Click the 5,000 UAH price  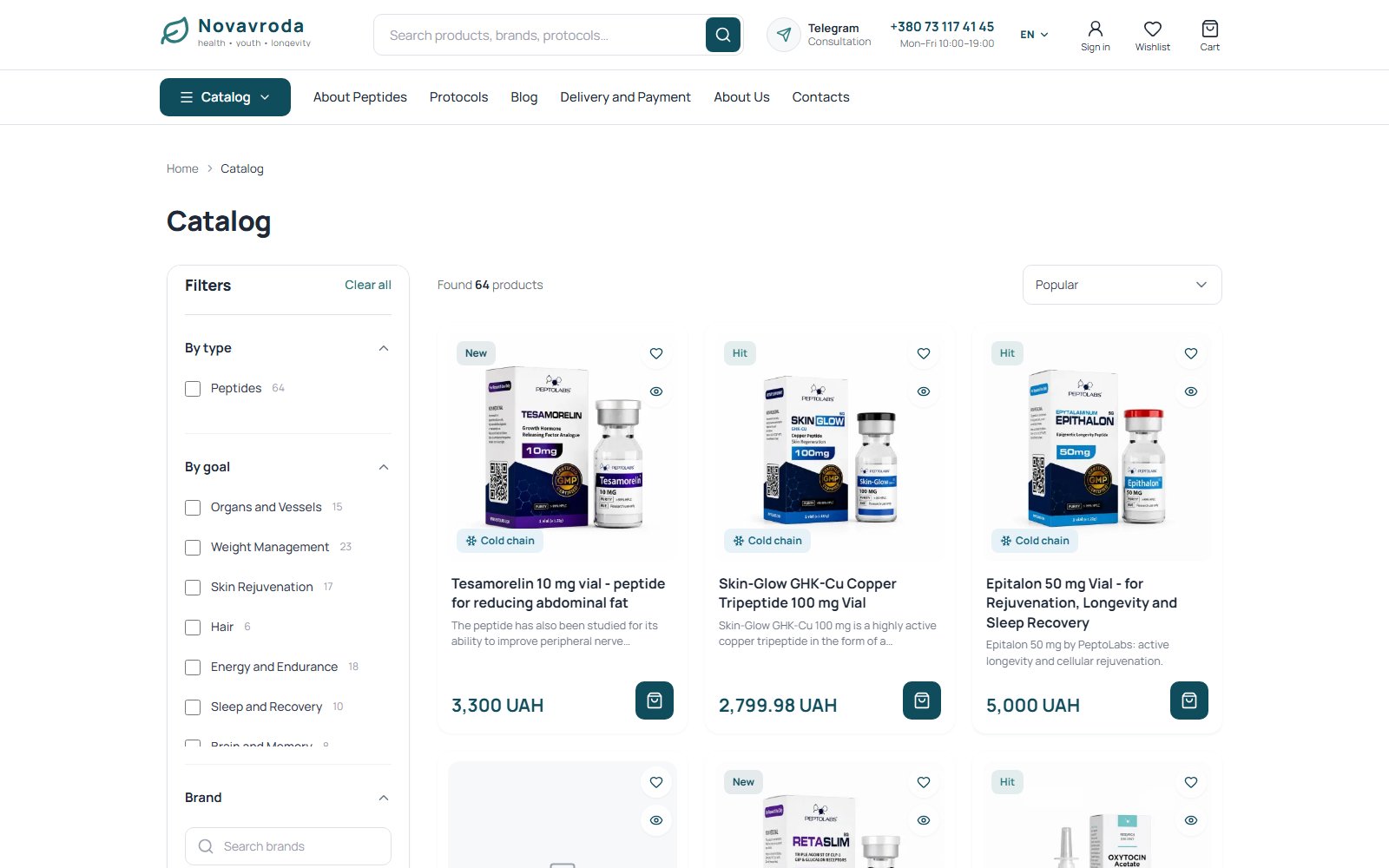tap(1033, 706)
